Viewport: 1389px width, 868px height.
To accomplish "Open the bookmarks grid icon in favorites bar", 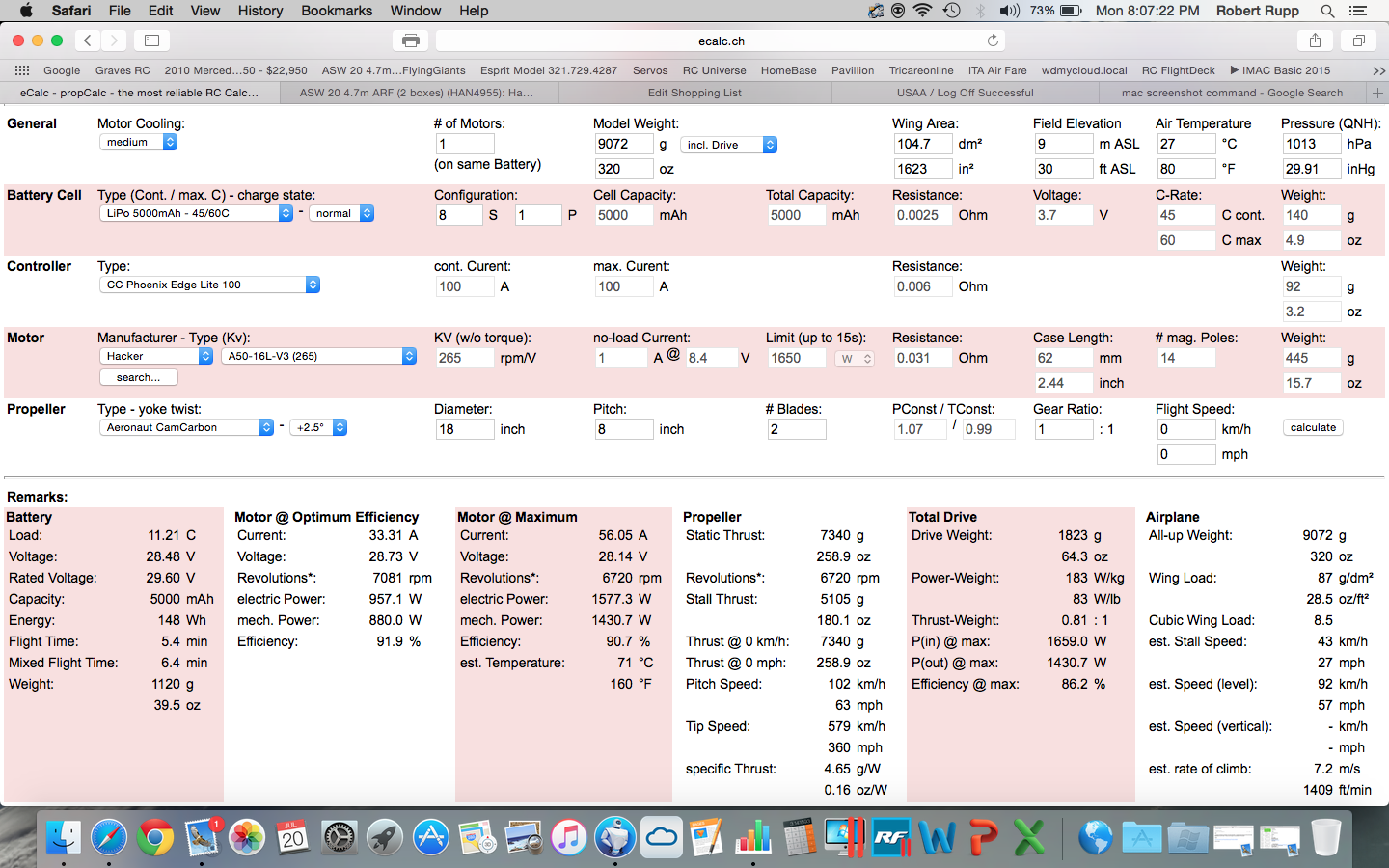I will point(21,70).
